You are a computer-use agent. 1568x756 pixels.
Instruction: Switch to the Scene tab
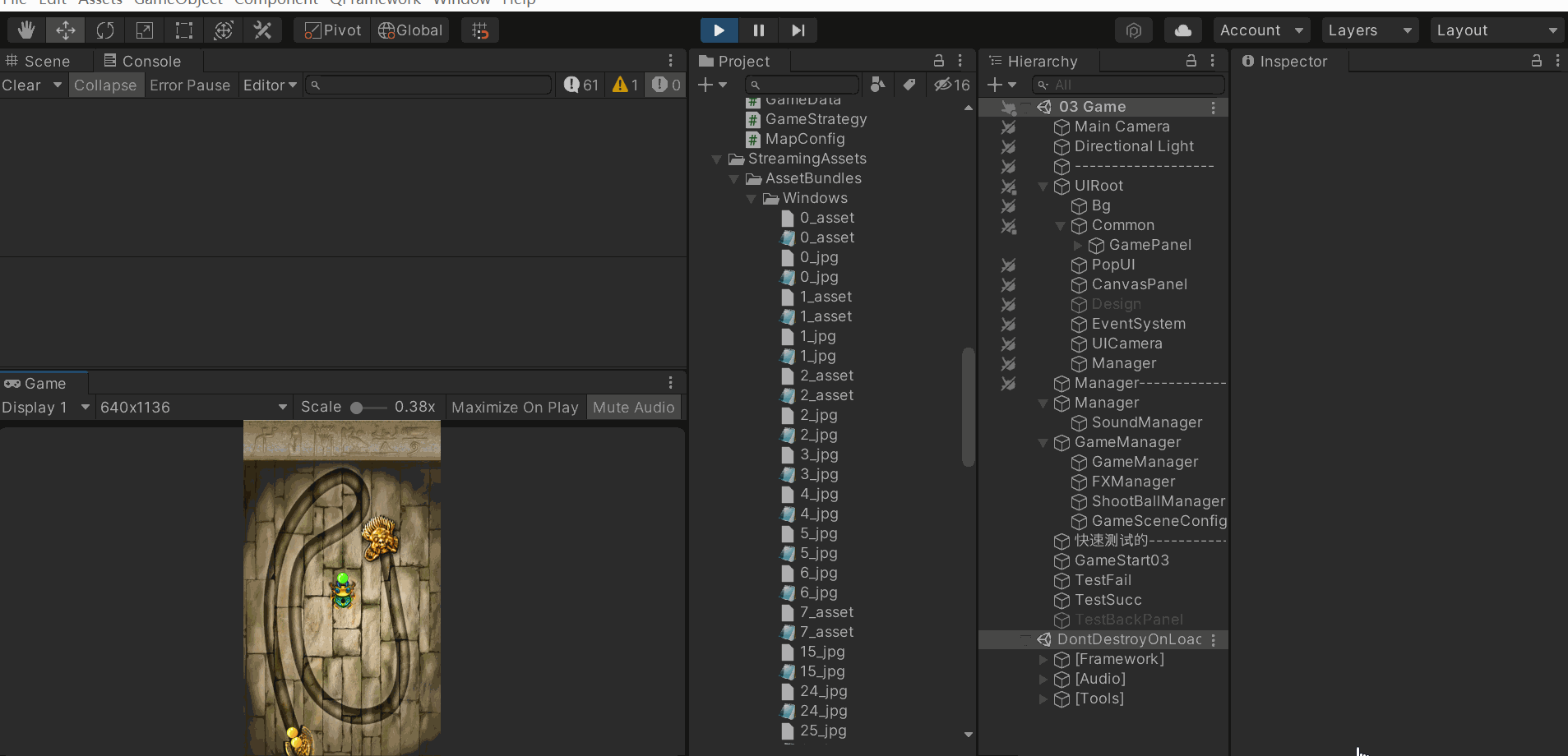click(x=39, y=61)
